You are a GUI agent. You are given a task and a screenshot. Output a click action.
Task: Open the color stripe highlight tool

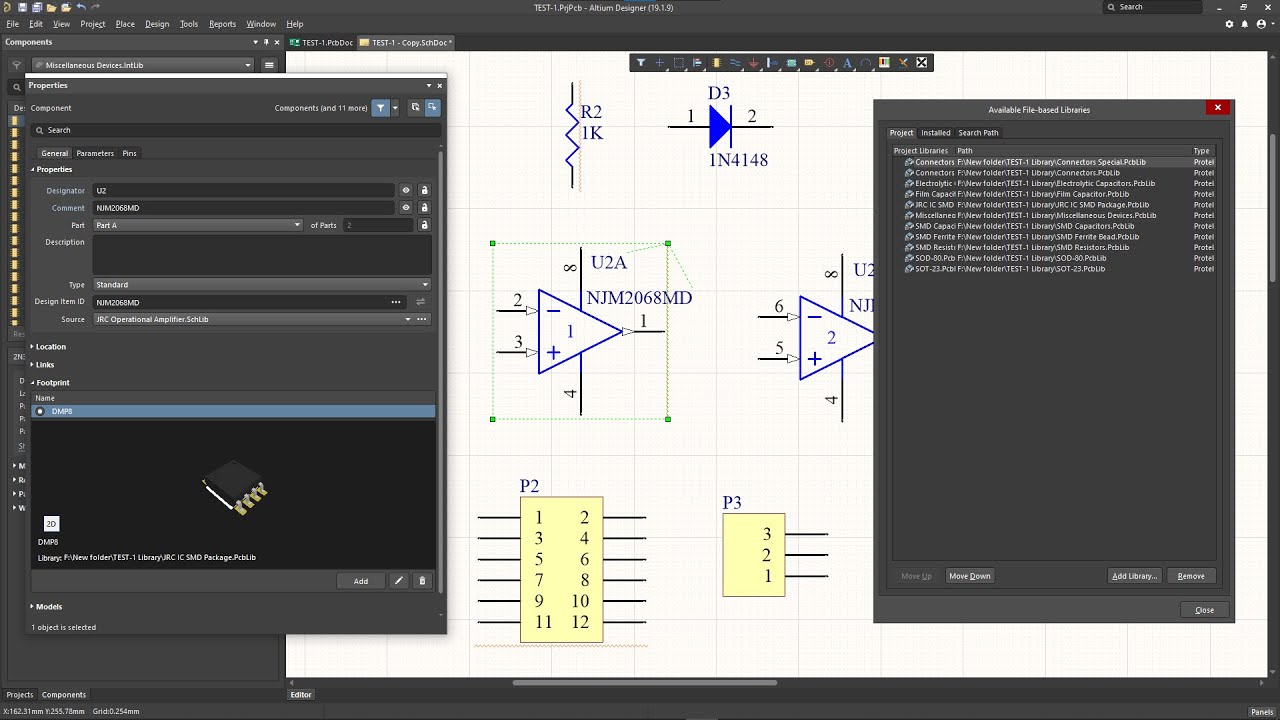[x=884, y=62]
